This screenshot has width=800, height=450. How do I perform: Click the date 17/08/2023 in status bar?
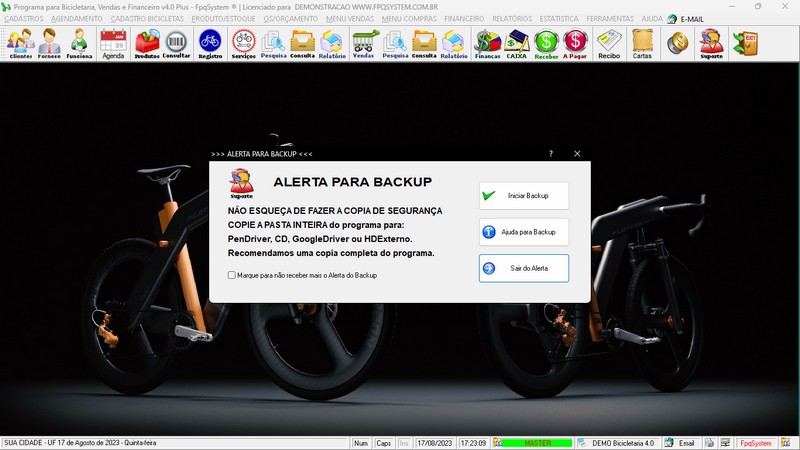[x=435, y=443]
